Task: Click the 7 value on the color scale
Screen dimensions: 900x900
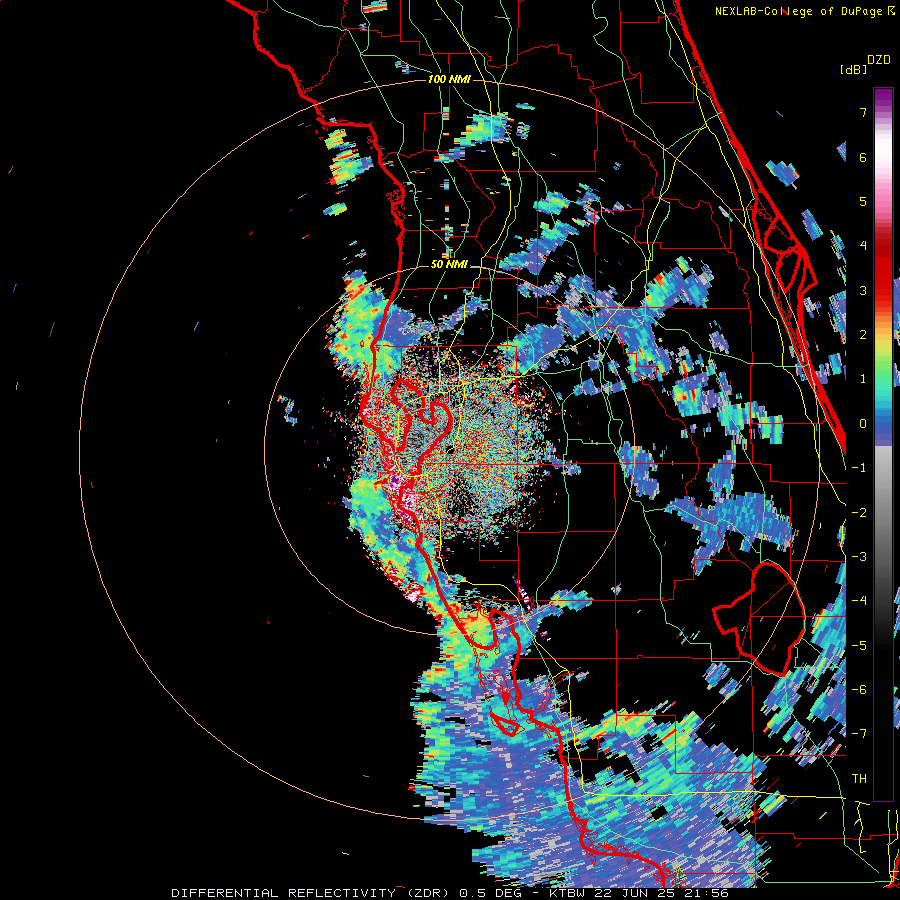Action: point(863,112)
